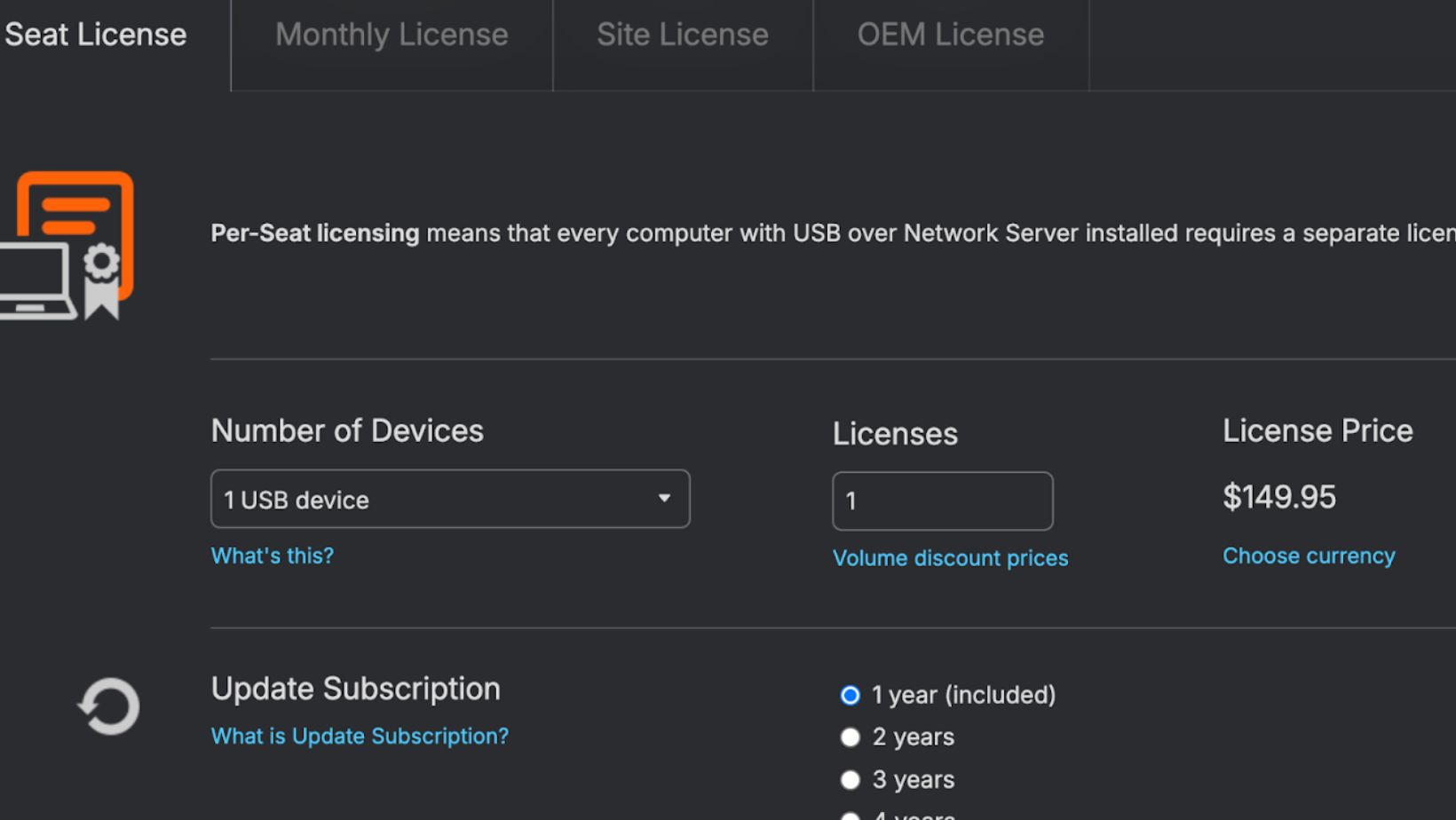Click the circular arrow Update Subscription icon
This screenshot has width=1456, height=820.
108,706
